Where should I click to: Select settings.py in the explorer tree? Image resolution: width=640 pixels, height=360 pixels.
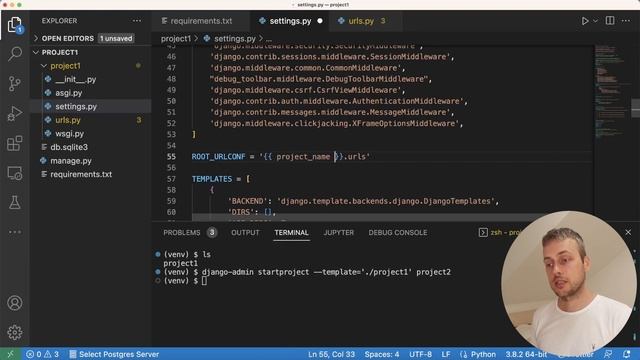click(x=76, y=107)
